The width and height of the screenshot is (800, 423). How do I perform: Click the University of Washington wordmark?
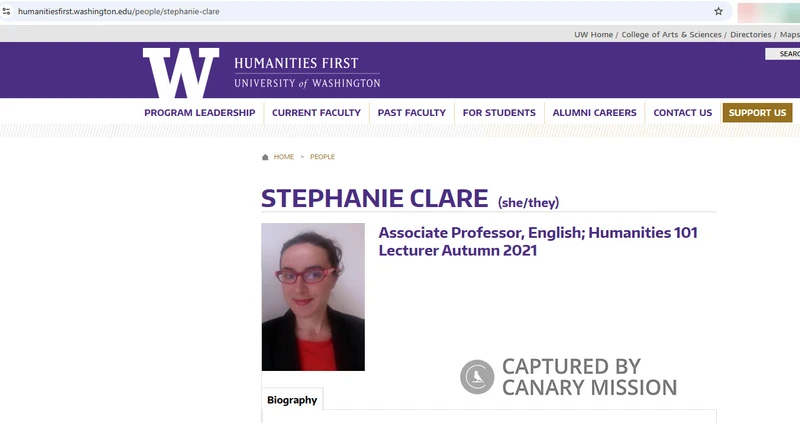click(307, 83)
